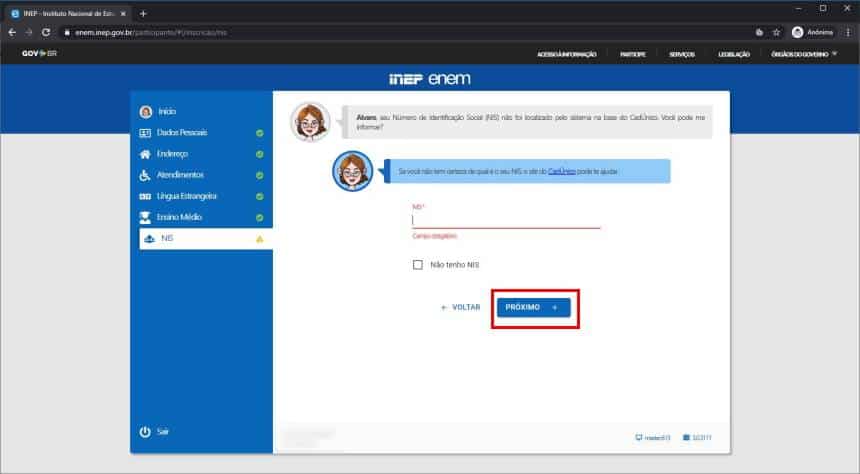The height and width of the screenshot is (474, 860).
Task: Open the Participe menu item
Action: pos(633,54)
